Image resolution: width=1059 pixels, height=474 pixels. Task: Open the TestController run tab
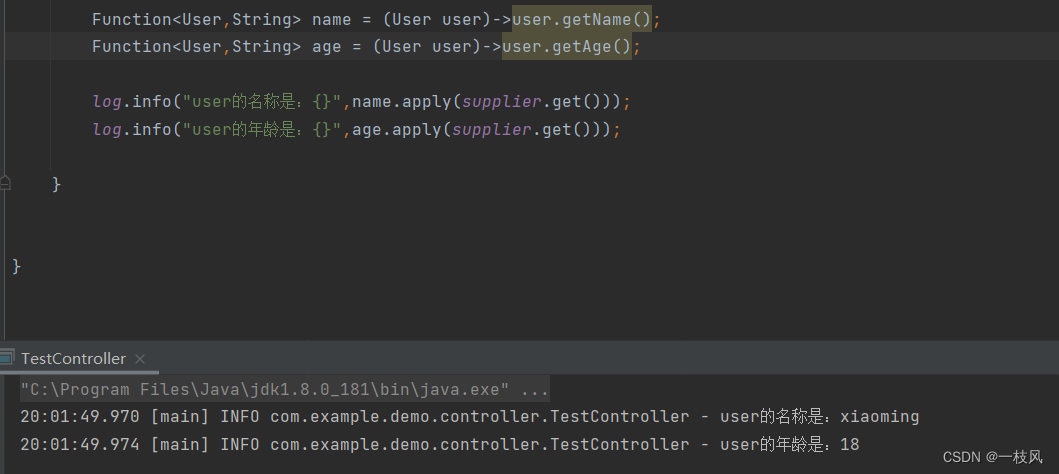pyautogui.click(x=73, y=359)
